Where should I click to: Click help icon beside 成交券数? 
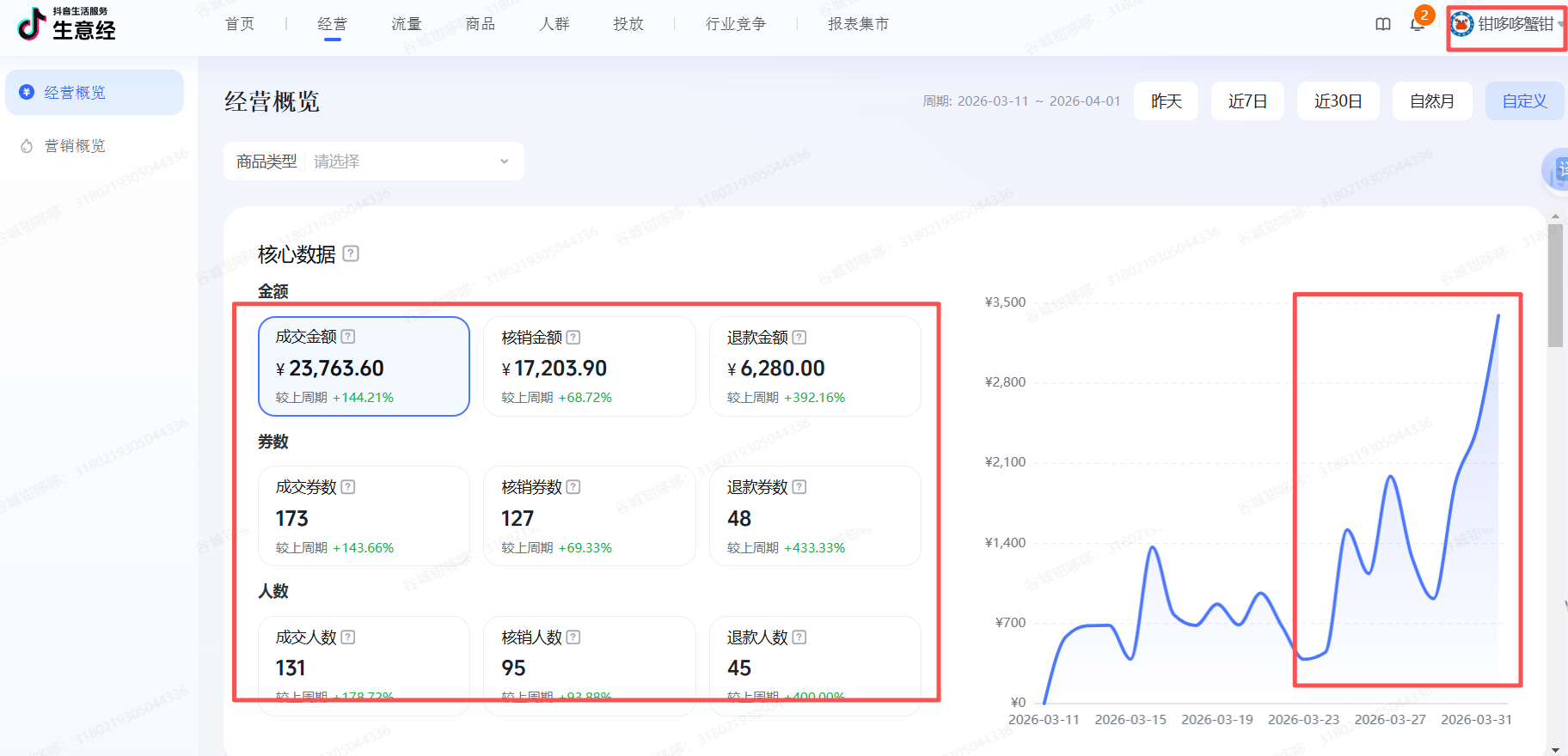point(348,487)
